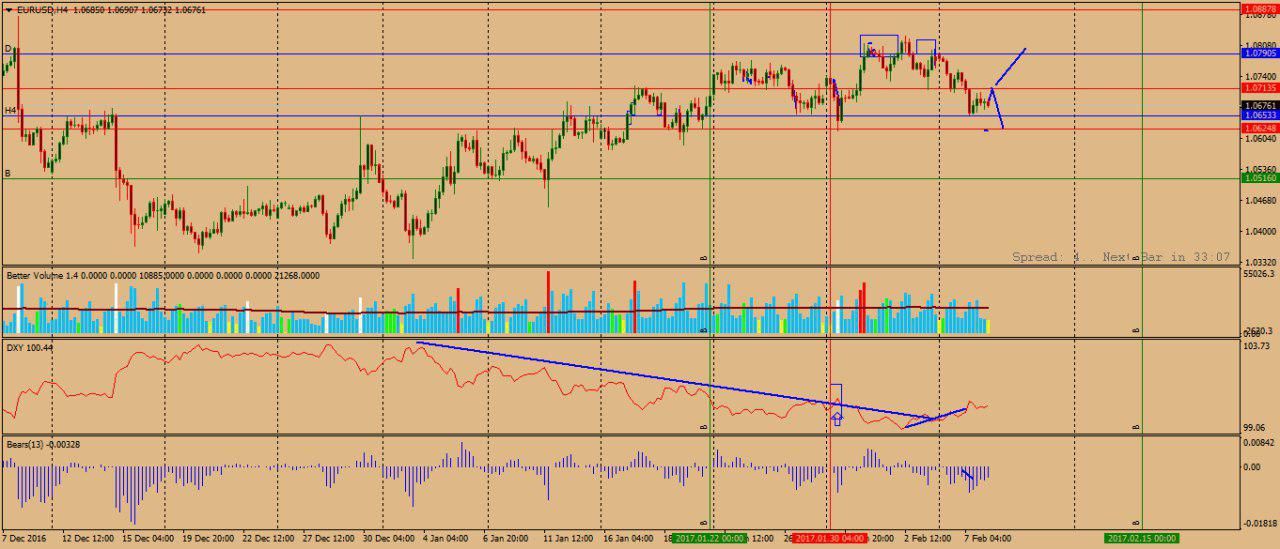Click the Spread and Next Bar countdown text
Image resolution: width=1280 pixels, height=549 pixels.
1120,257
